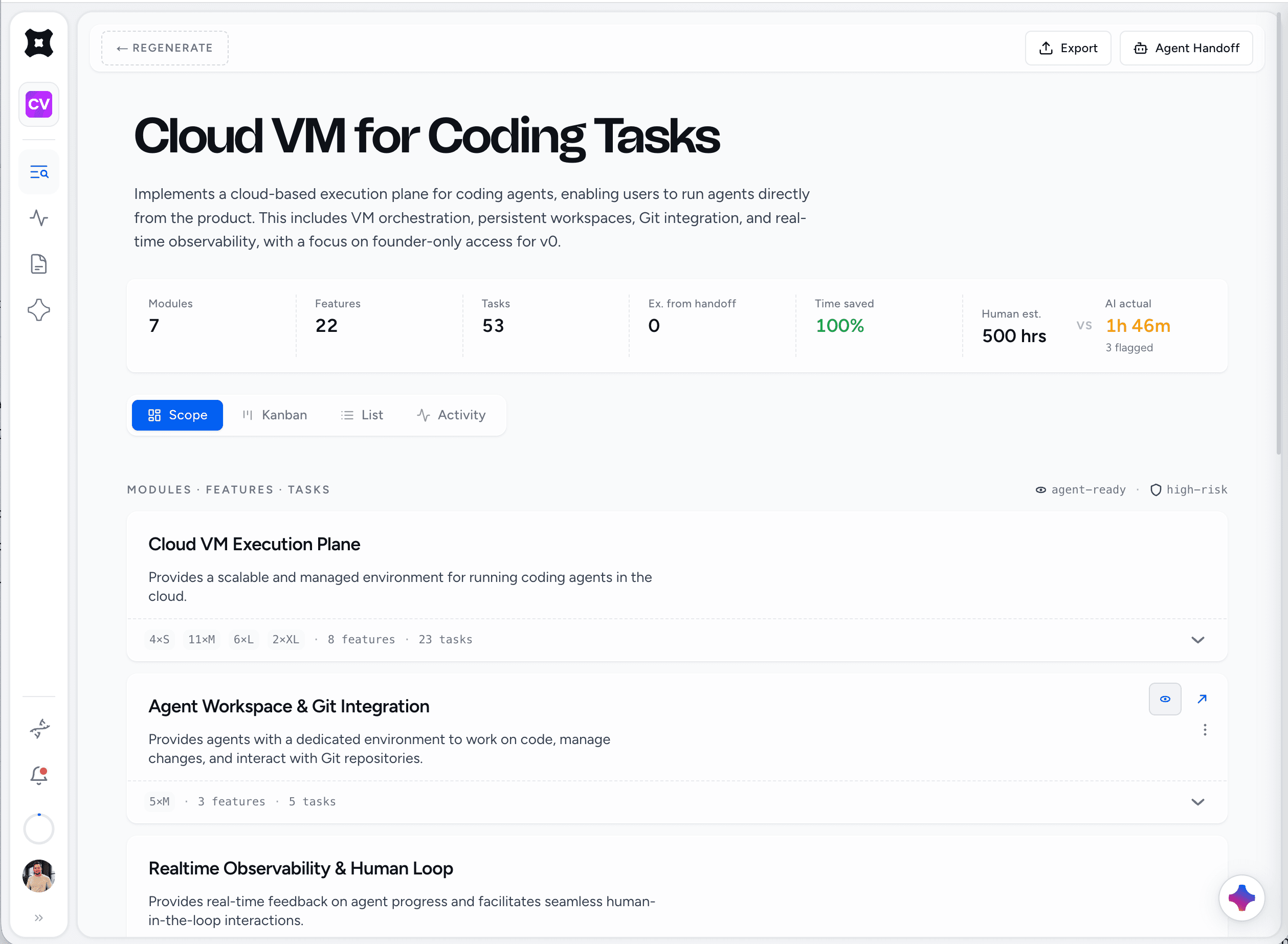Screen dimensions: 1288x944
Task: Open the CV project badge
Action: point(39,104)
